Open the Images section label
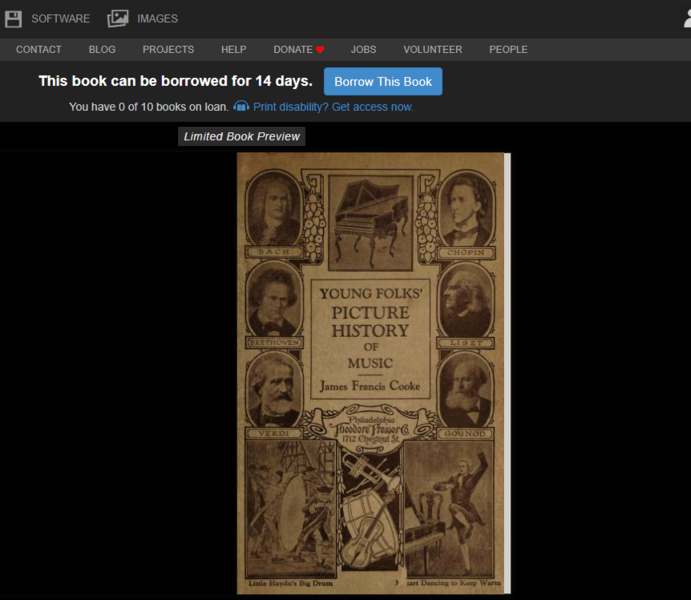Screen dimensions: 691x600 pos(157,19)
